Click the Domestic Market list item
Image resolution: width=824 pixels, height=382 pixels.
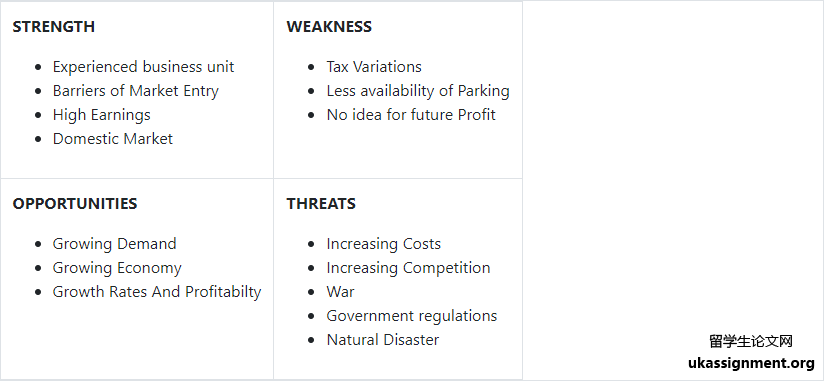click(112, 139)
